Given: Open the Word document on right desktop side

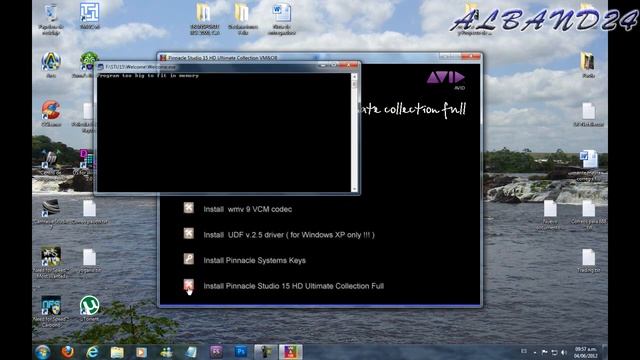Looking at the screenshot, I should pos(588,165).
